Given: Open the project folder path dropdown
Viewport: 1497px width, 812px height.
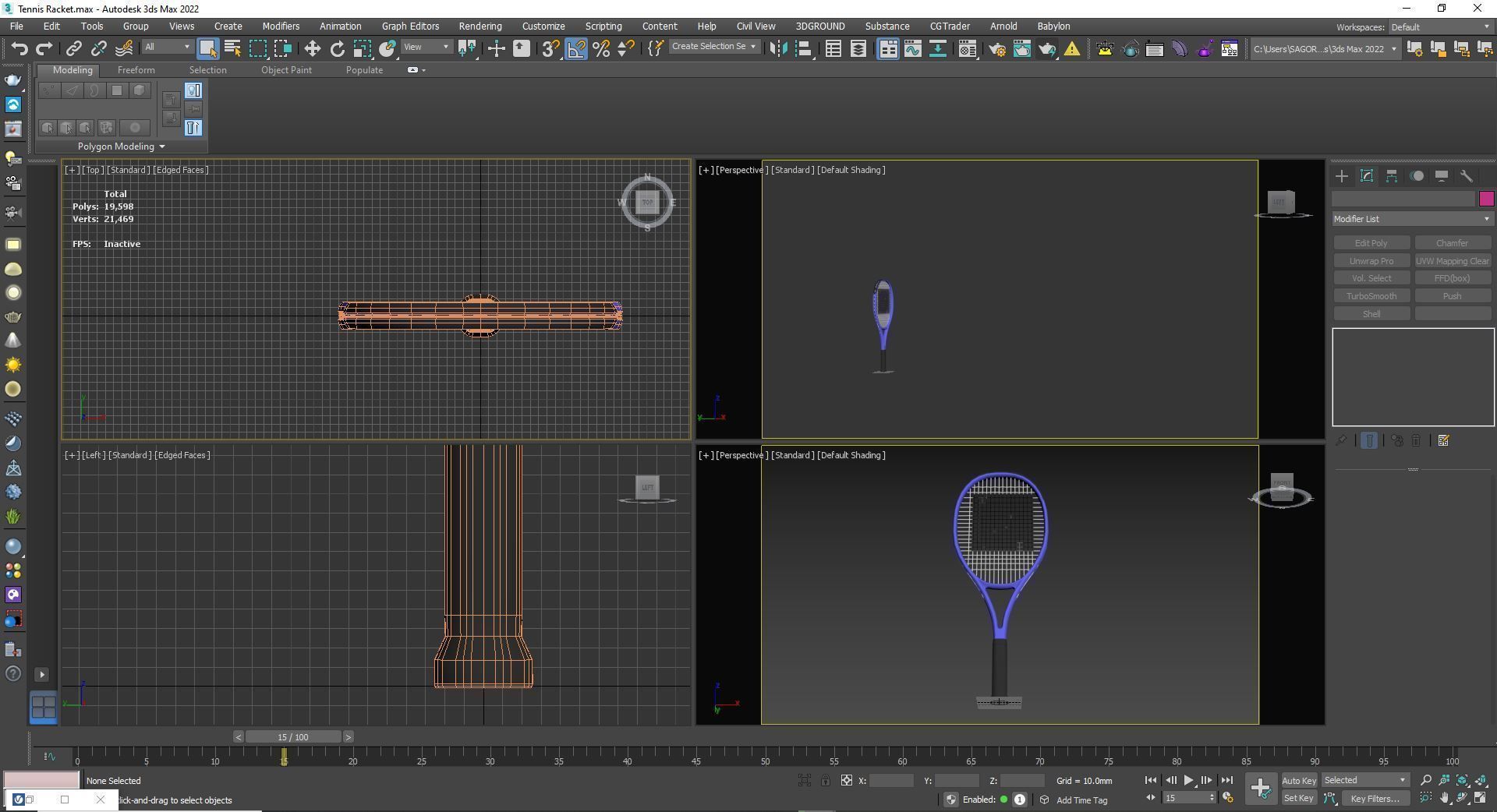Looking at the screenshot, I should coord(1325,49).
